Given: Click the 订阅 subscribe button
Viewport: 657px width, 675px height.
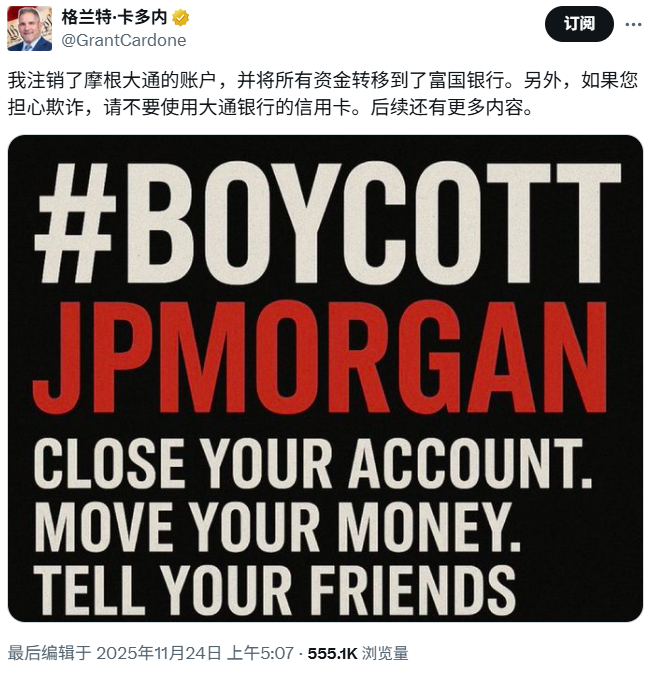Looking at the screenshot, I should tap(579, 24).
